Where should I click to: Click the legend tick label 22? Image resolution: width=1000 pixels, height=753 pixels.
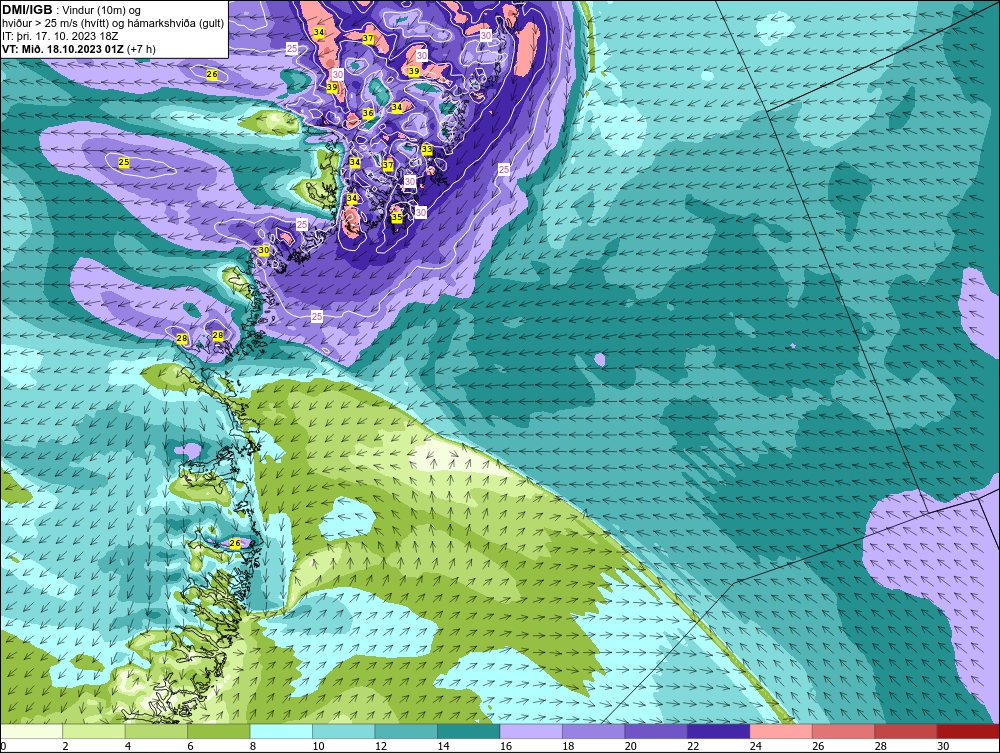click(693, 746)
